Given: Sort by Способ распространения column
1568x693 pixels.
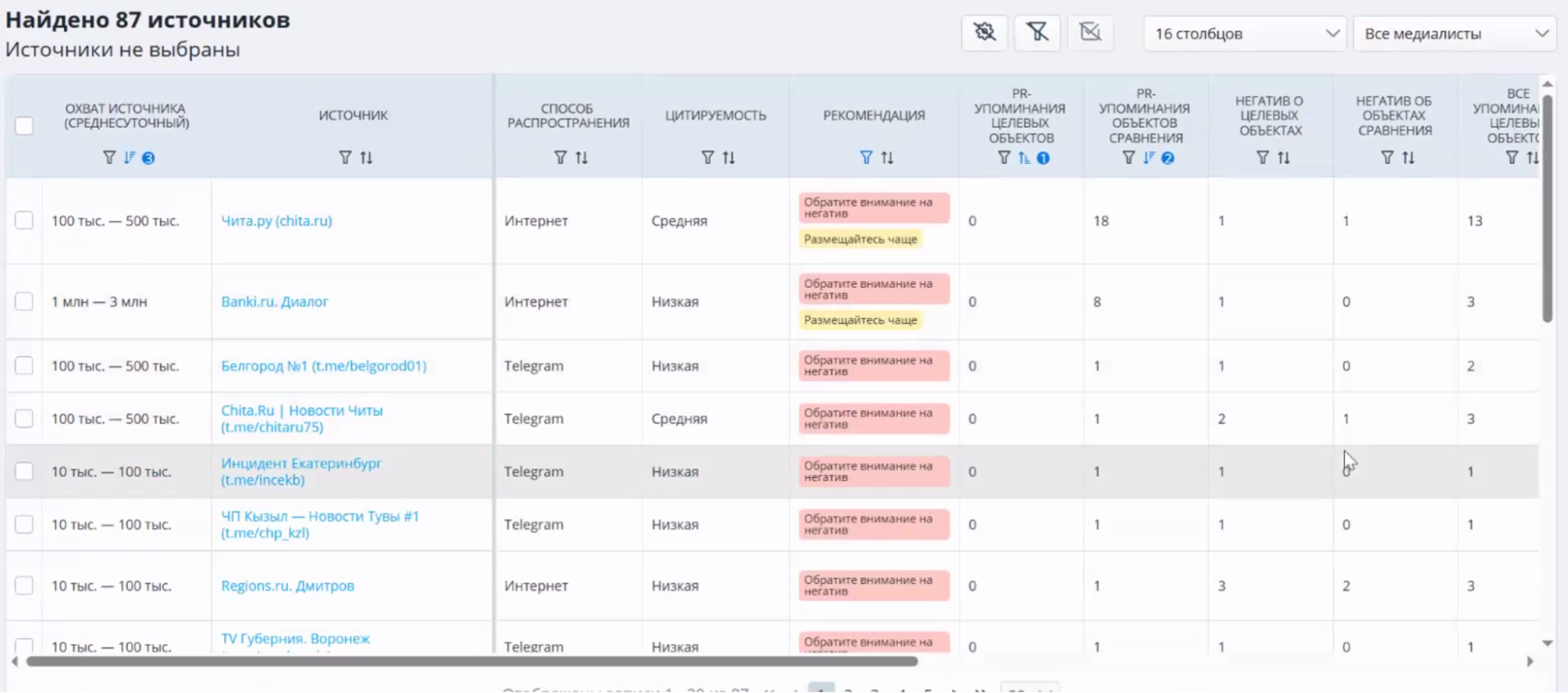Looking at the screenshot, I should [581, 158].
